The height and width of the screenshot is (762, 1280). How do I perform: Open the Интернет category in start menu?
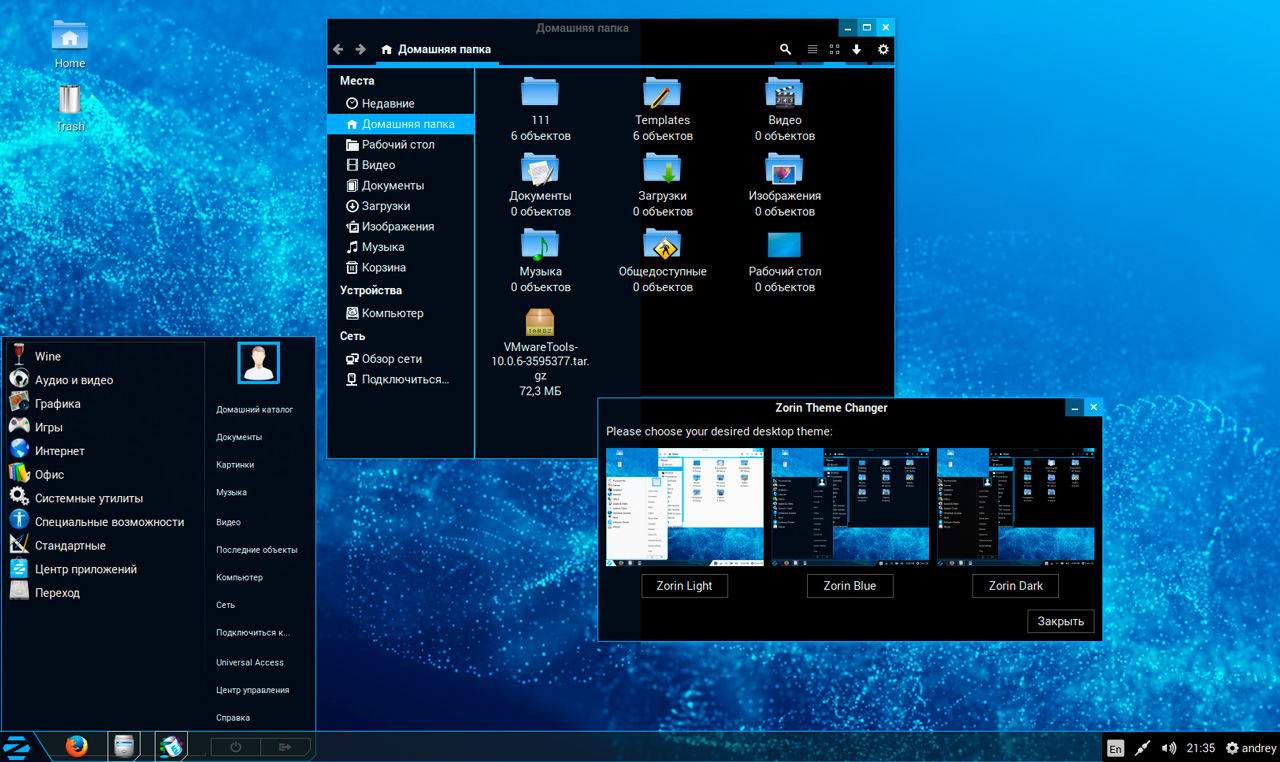point(59,451)
